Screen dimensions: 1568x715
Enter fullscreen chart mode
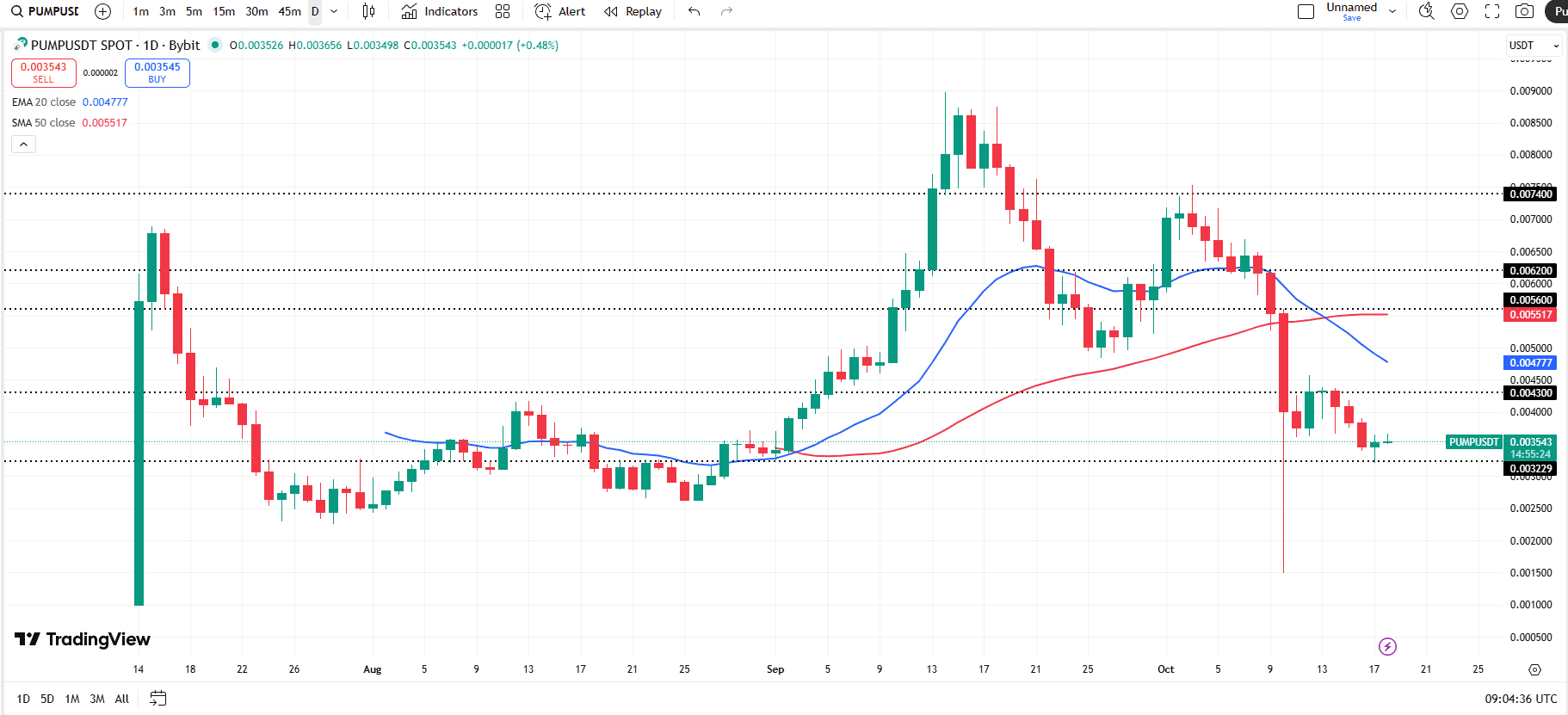pyautogui.click(x=1492, y=11)
